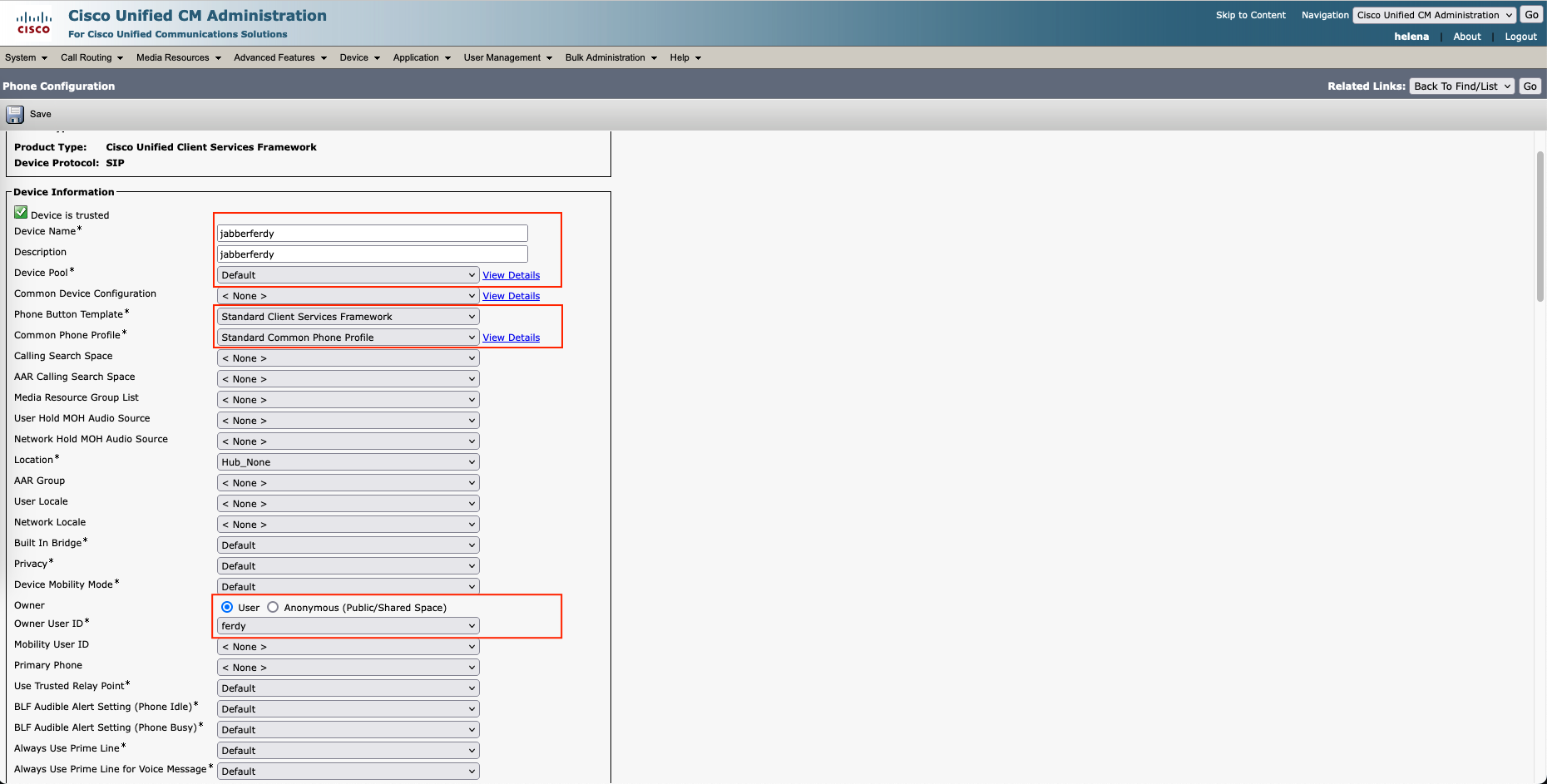The width and height of the screenshot is (1547, 784).
Task: Click the Device is trusted checkmark icon
Action: pos(21,213)
